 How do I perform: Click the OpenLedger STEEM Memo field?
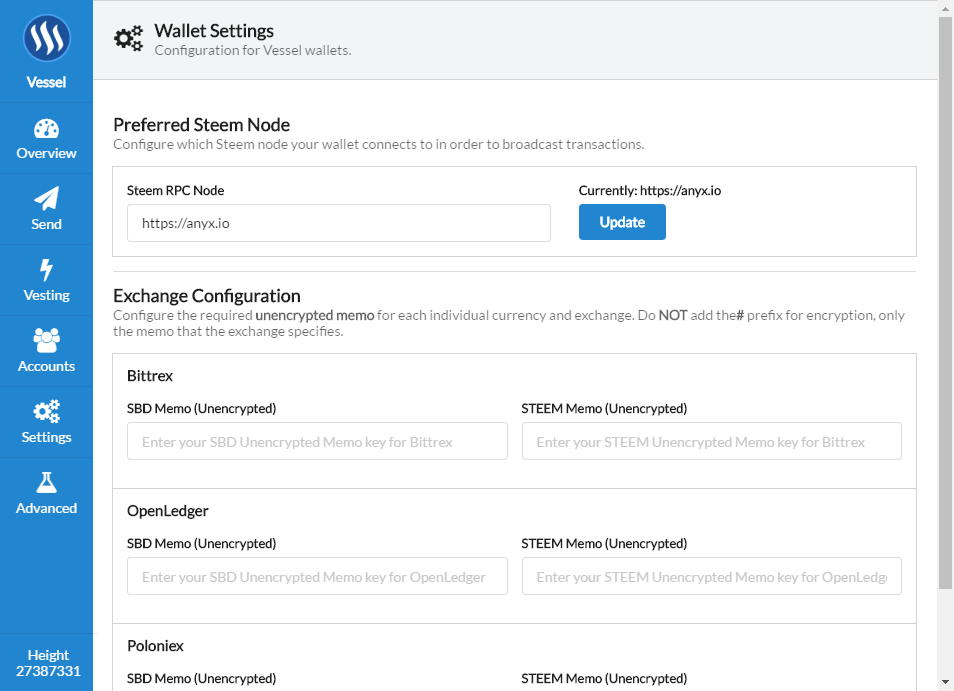pyautogui.click(x=711, y=576)
